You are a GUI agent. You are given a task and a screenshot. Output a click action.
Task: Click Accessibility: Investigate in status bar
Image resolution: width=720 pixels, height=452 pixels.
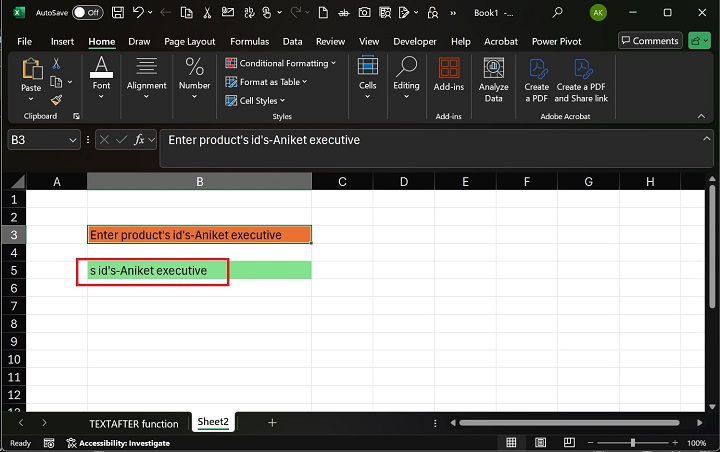click(x=118, y=443)
